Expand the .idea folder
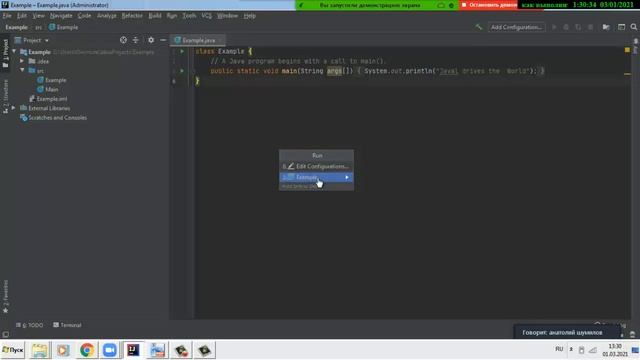 pos(22,61)
